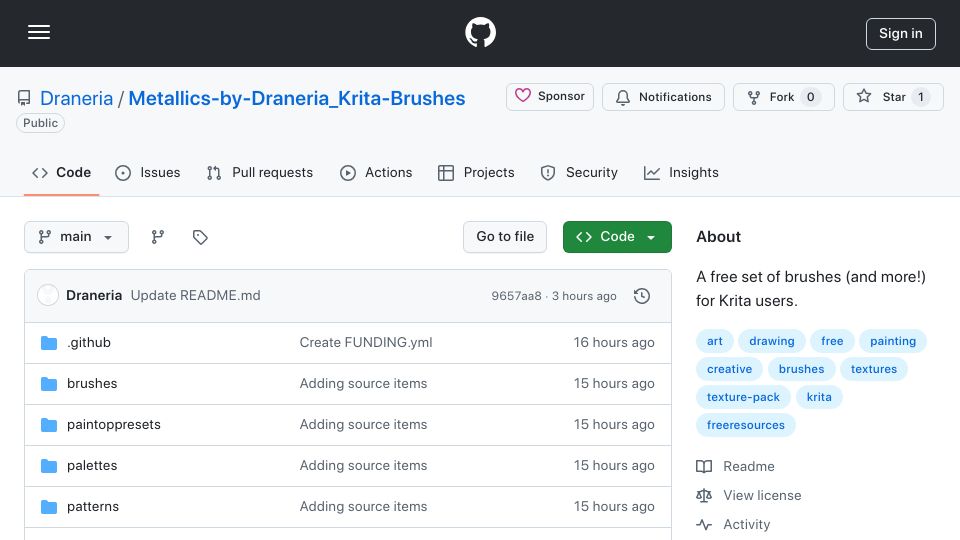The image size is (960, 540).
Task: Click the Sponsor button
Action: pyautogui.click(x=550, y=97)
